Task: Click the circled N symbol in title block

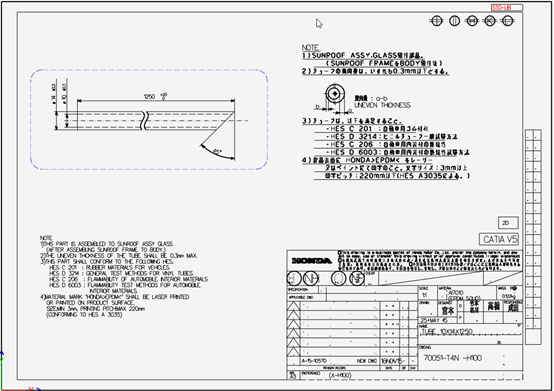Action: (310, 279)
